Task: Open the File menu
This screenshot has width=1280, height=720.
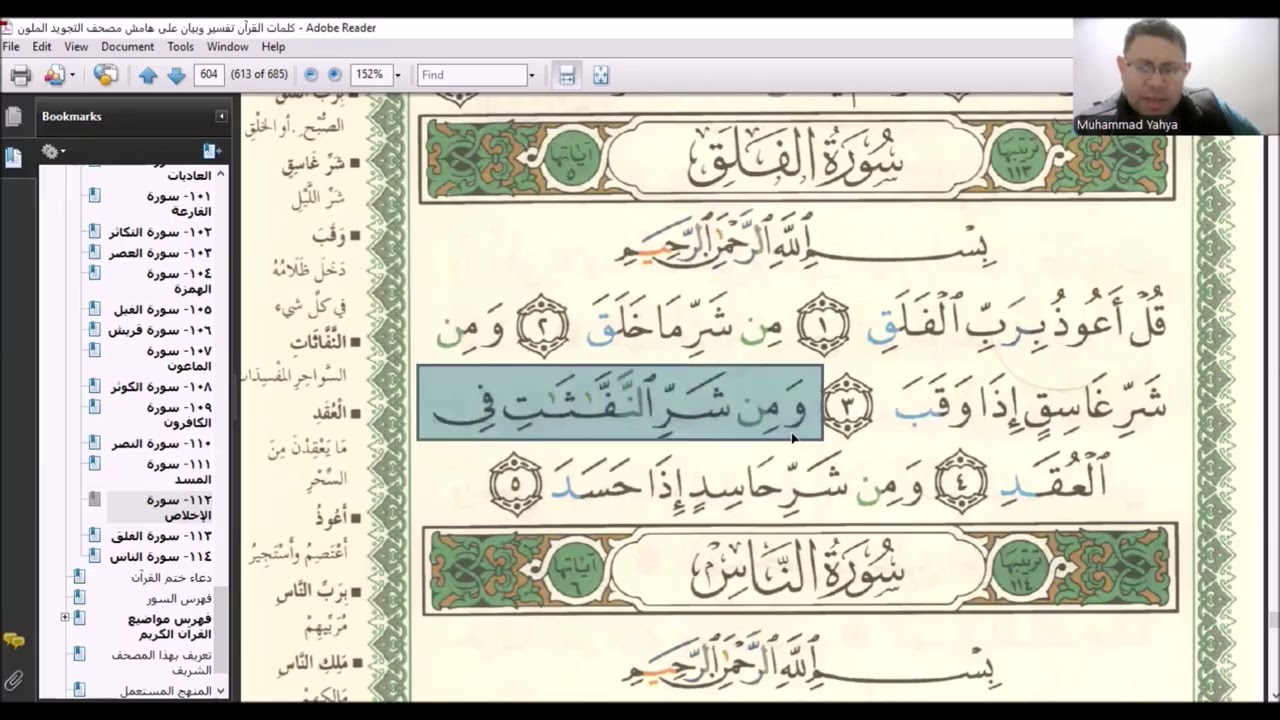Action: pyautogui.click(x=11, y=47)
